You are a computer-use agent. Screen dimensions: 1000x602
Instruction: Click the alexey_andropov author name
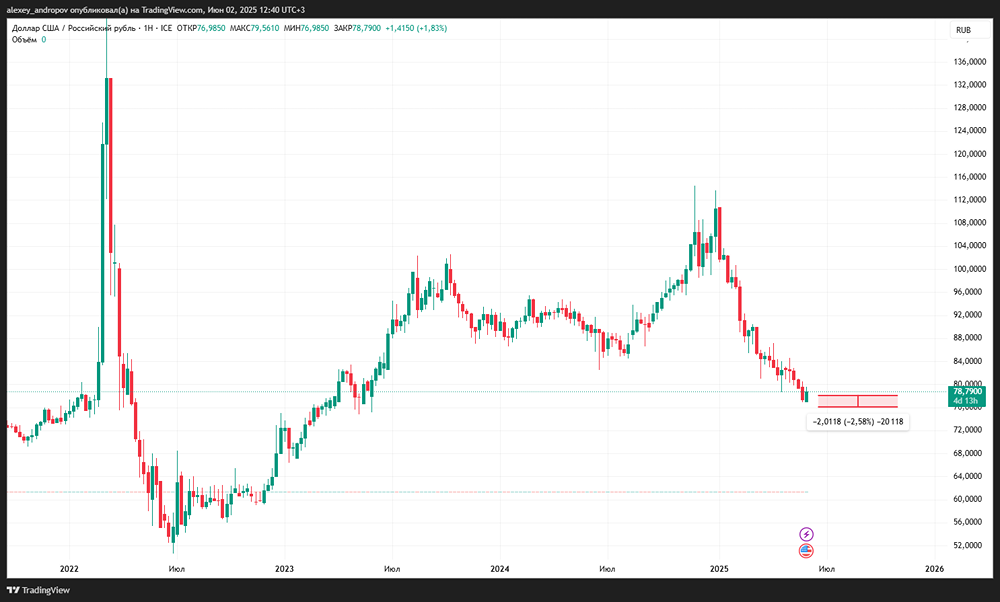coord(36,10)
